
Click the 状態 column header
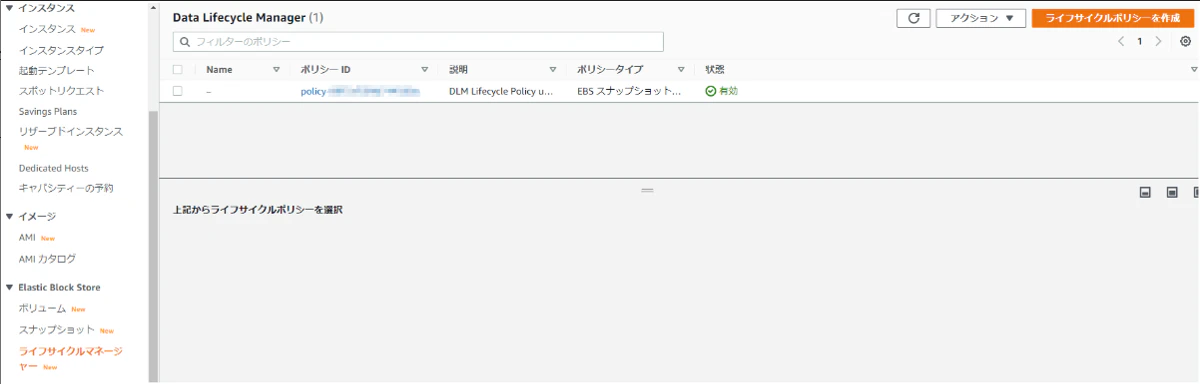pos(715,70)
